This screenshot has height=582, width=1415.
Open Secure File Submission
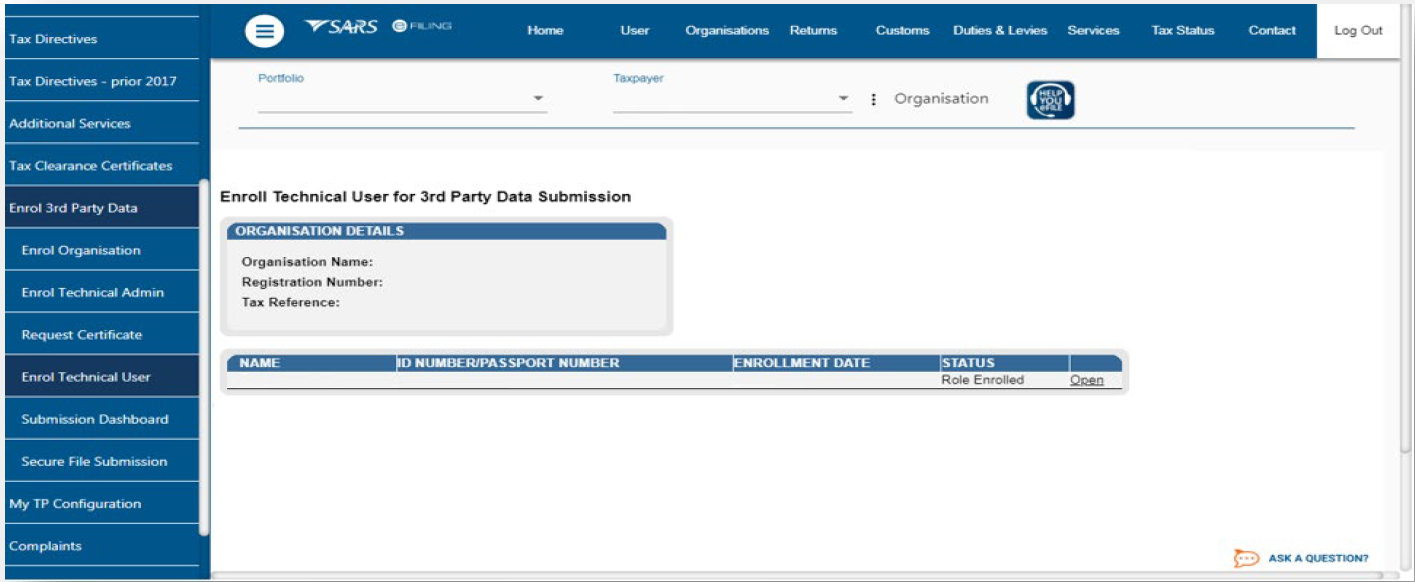coord(100,461)
